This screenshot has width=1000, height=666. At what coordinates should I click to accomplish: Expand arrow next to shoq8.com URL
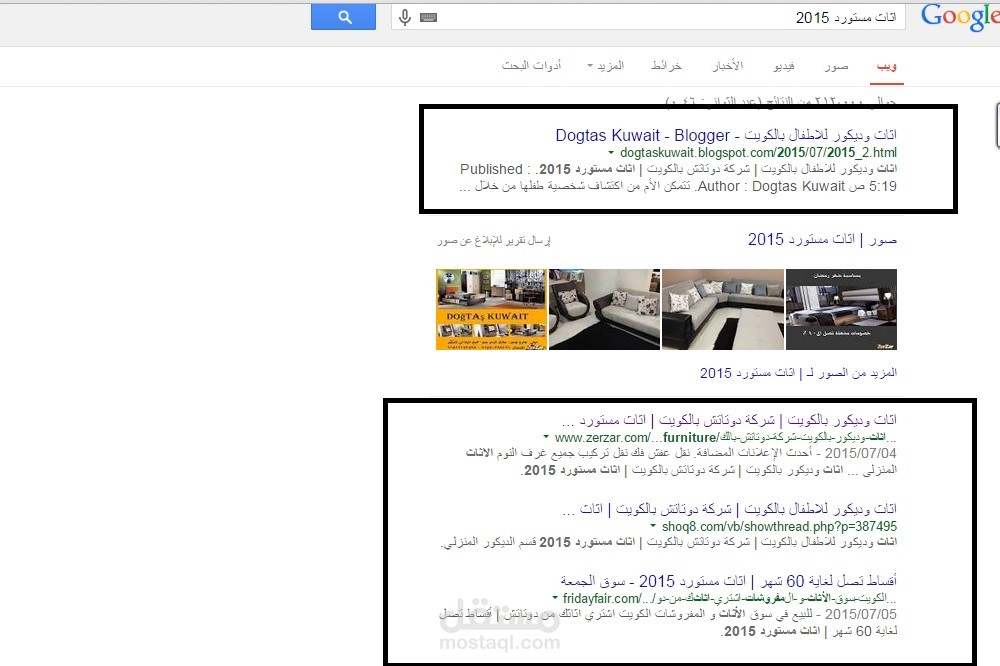(653, 527)
